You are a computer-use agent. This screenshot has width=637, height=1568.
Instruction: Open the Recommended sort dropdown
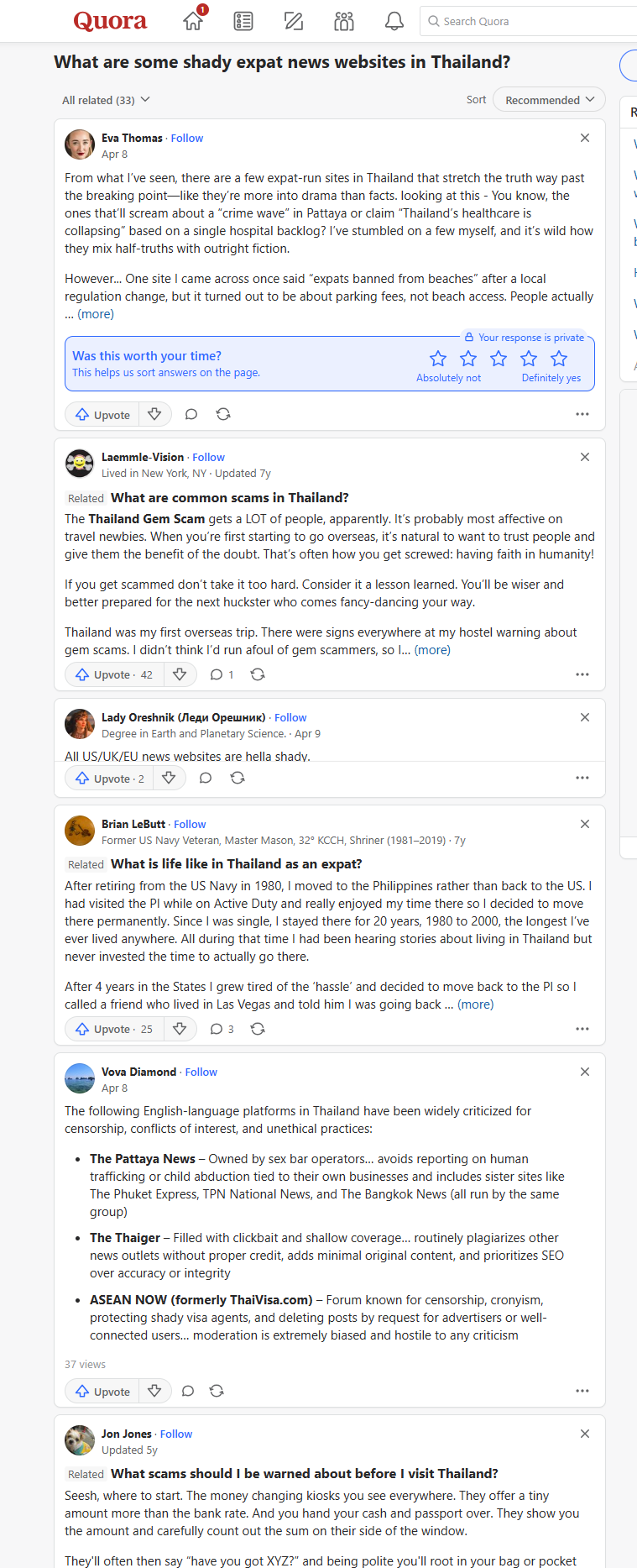tap(550, 100)
